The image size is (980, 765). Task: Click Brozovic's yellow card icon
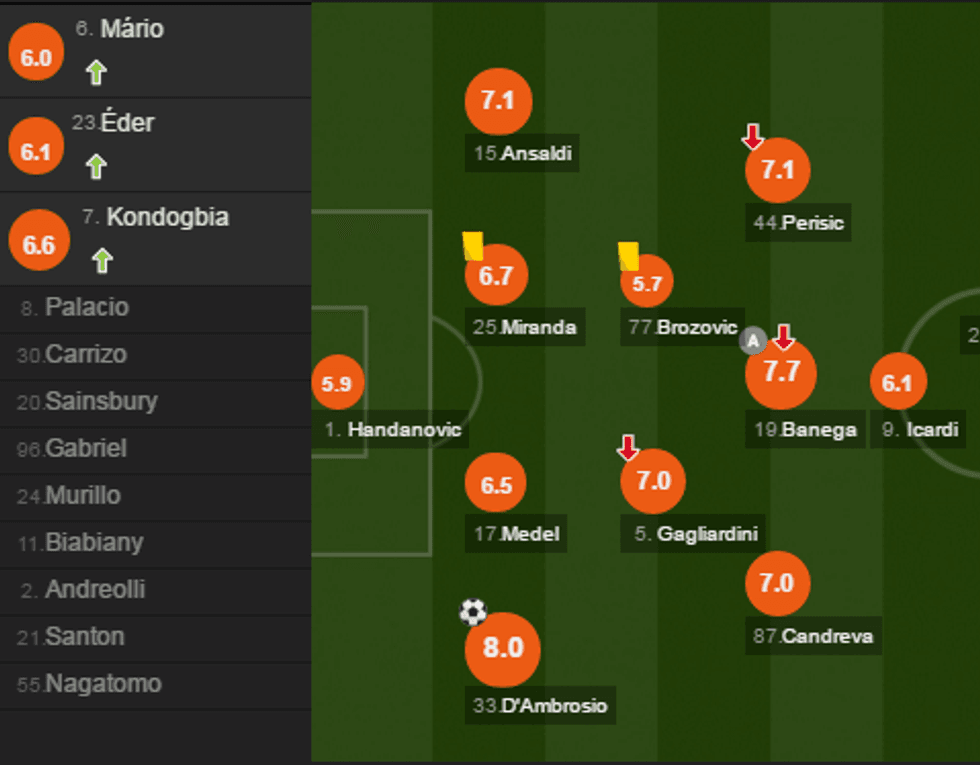[628, 256]
